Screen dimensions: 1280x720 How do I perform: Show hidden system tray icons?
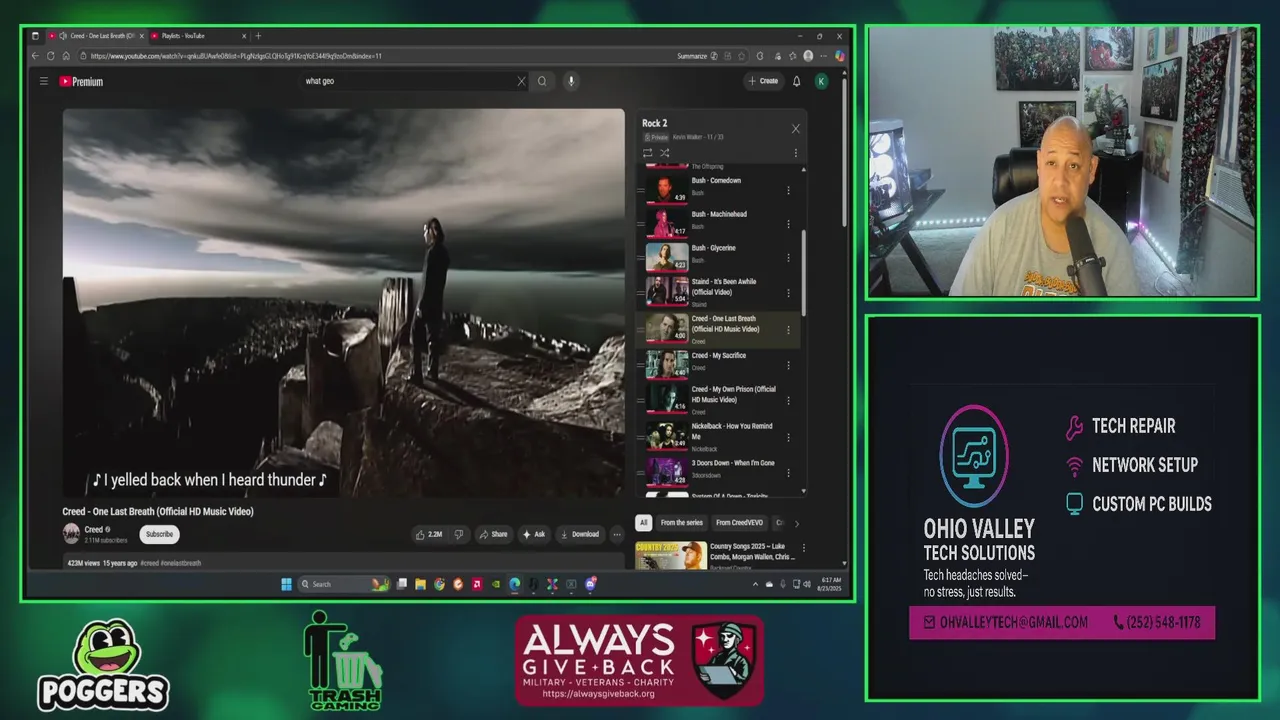[755, 584]
